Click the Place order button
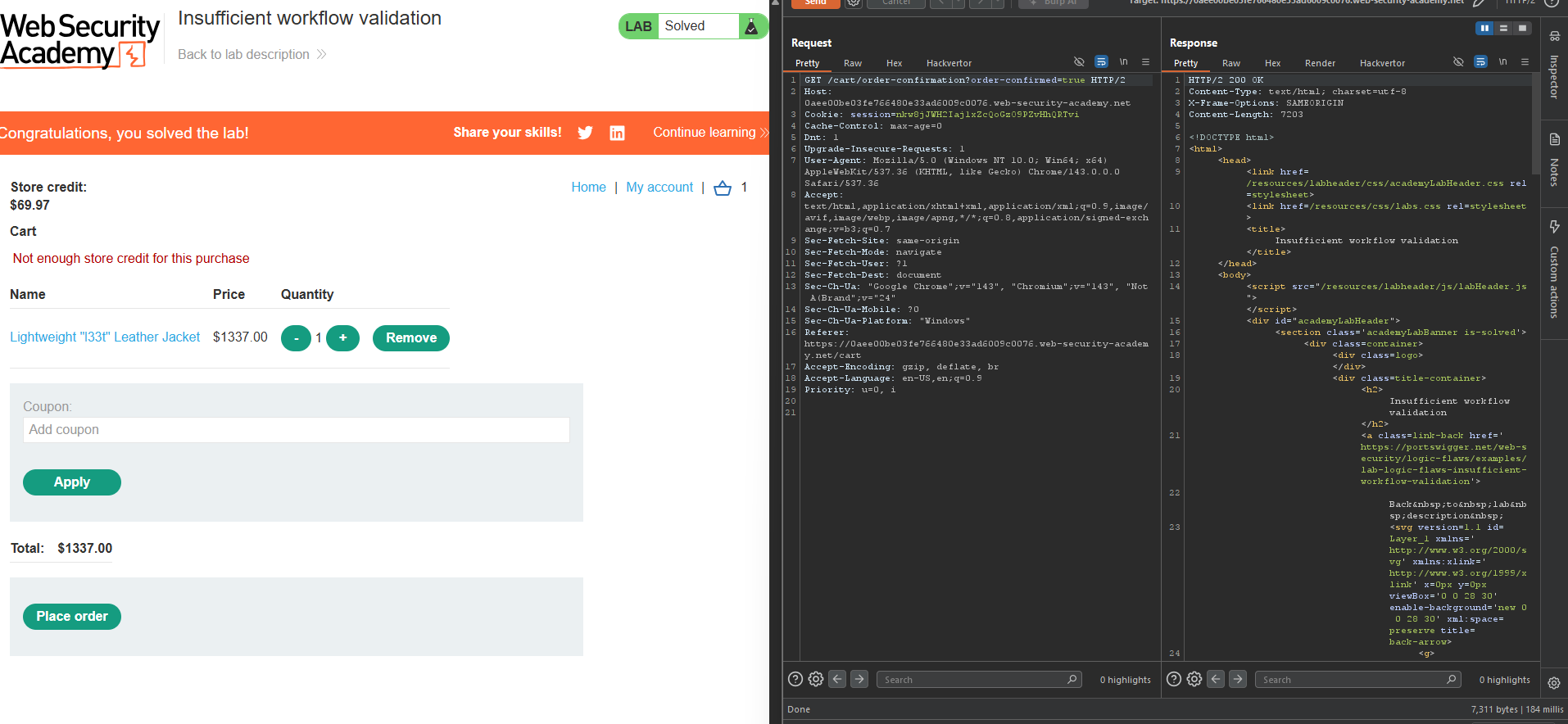 pos(72,617)
